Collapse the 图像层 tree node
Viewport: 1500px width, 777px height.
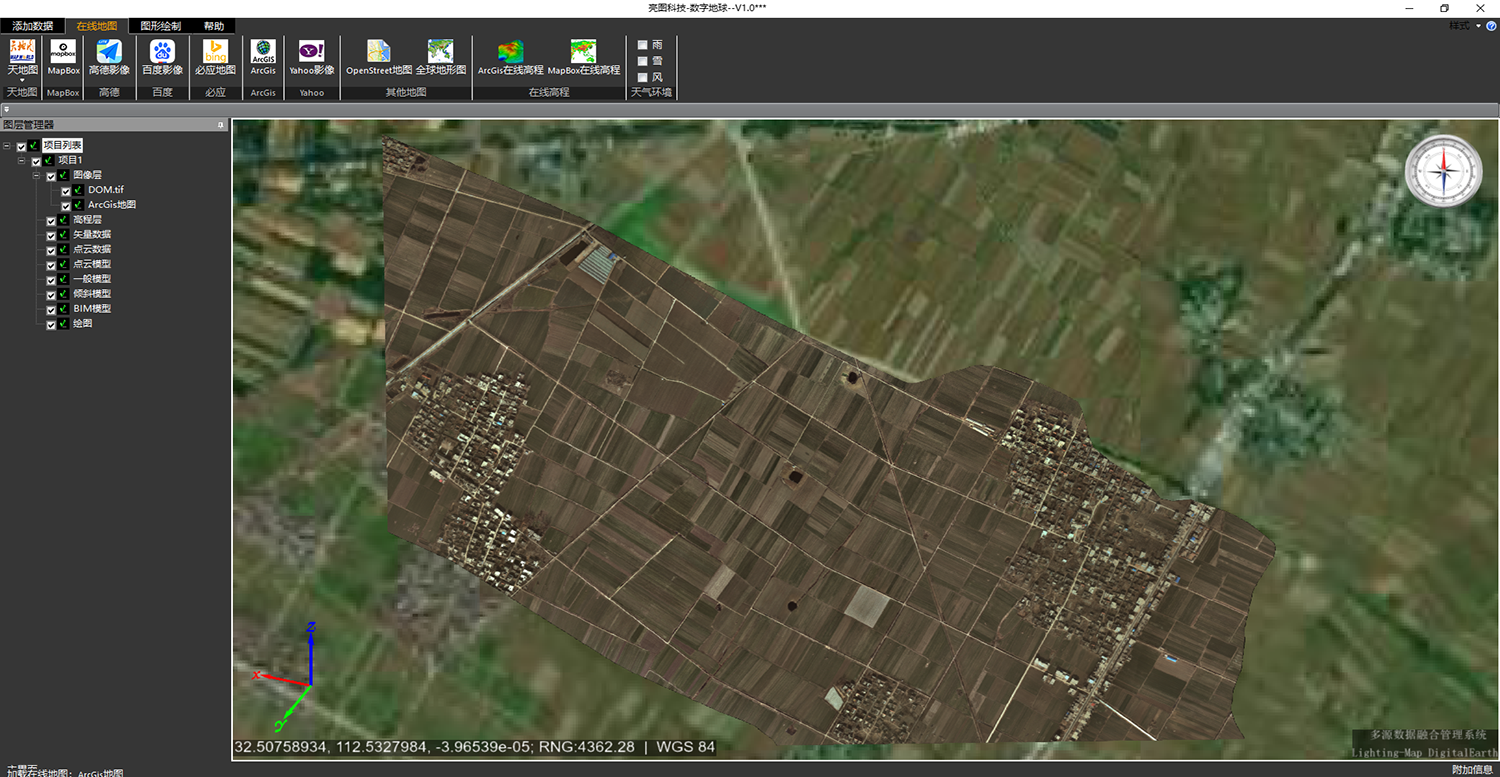pos(36,175)
